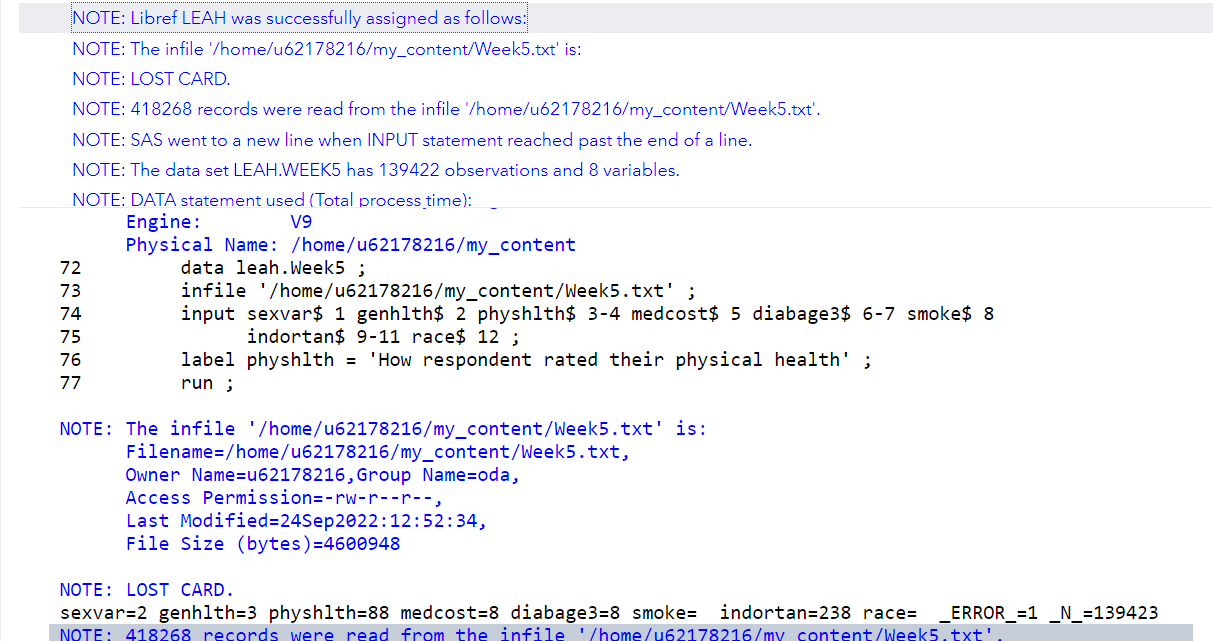Click the 'Physical Name' log line
Screen dimensions: 1213x641
click(x=351, y=245)
